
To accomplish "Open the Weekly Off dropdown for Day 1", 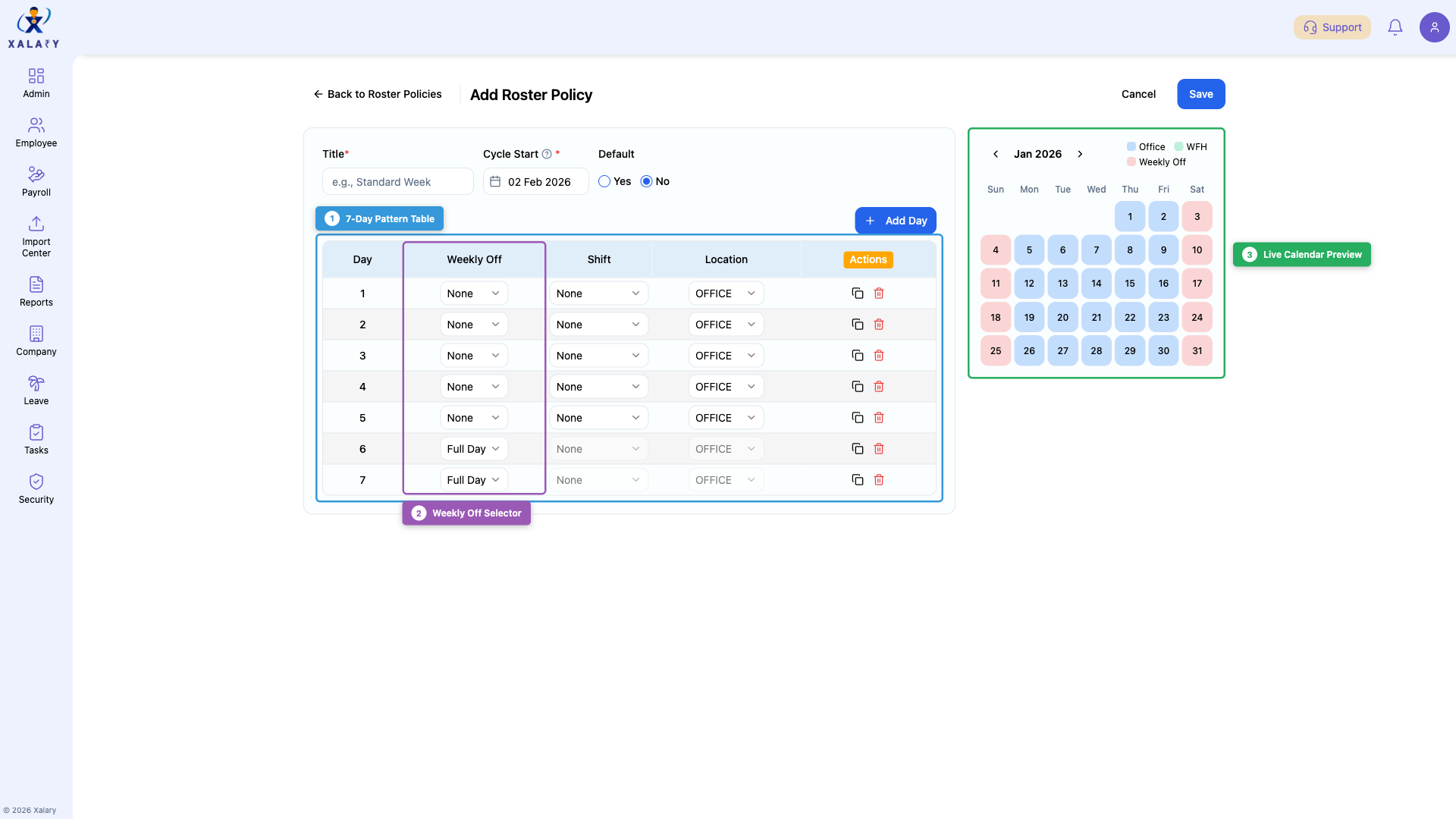I will tap(473, 293).
